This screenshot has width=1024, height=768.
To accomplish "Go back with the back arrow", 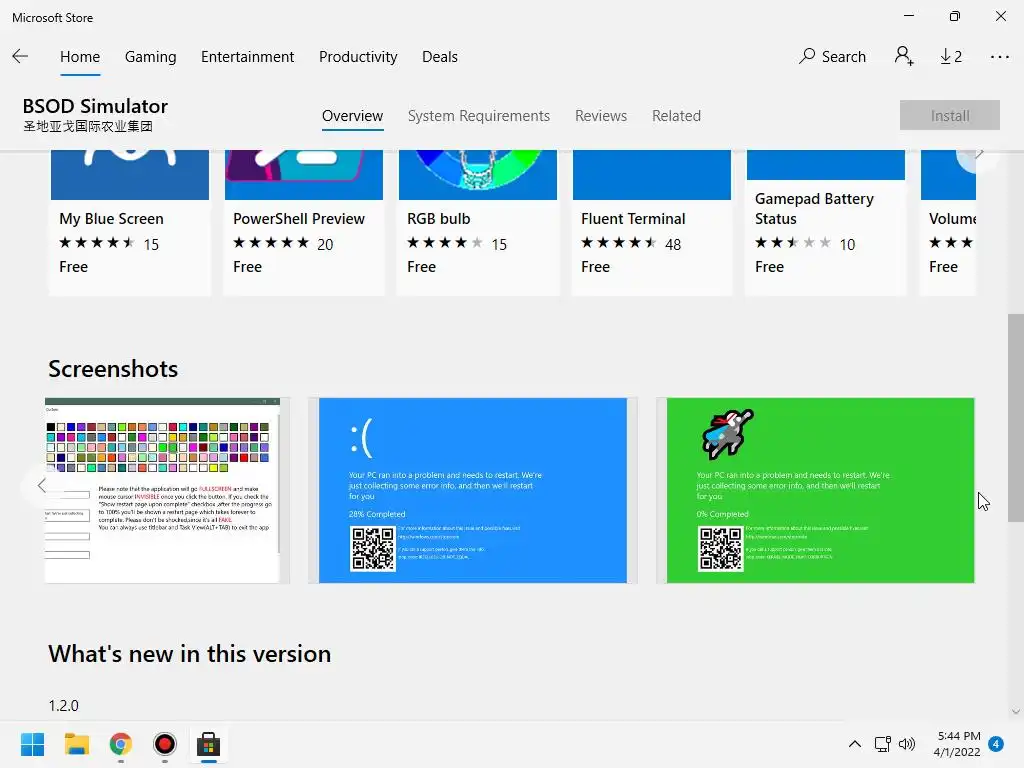I will click(x=20, y=57).
